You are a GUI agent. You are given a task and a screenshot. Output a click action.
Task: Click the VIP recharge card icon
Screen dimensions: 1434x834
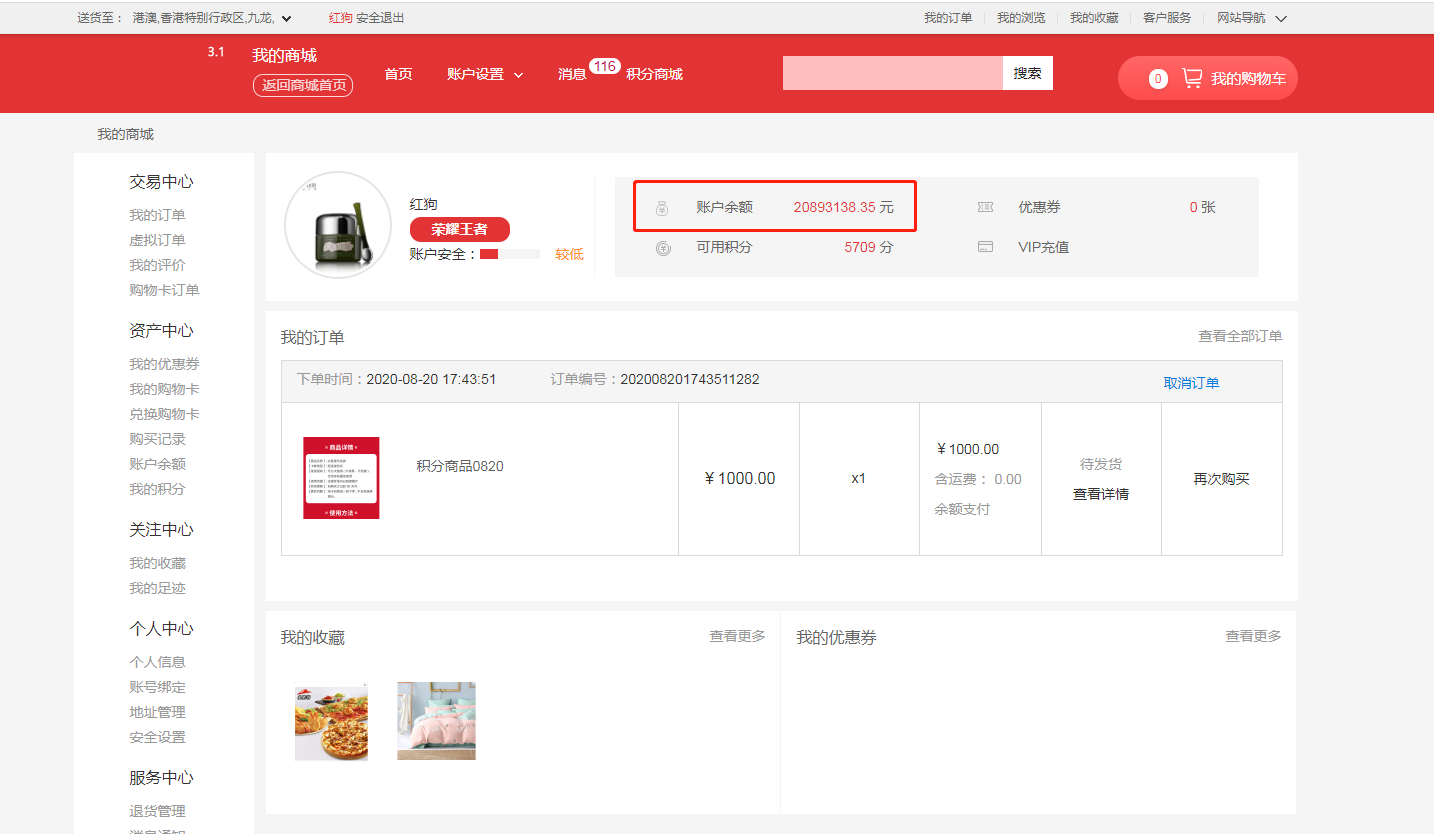pyautogui.click(x=985, y=247)
